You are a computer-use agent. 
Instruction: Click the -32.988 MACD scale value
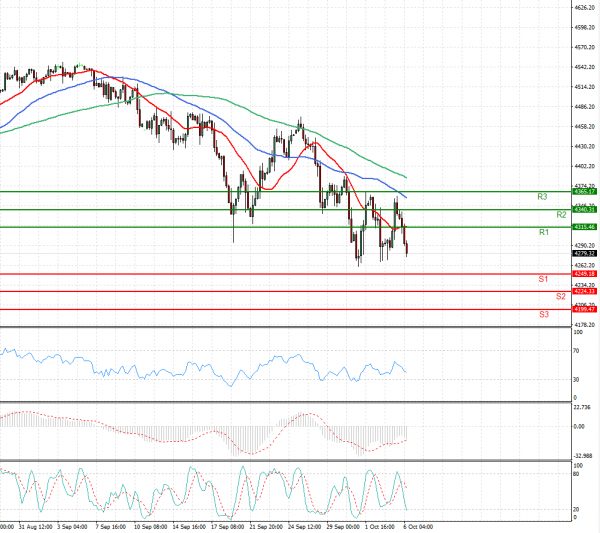582,456
